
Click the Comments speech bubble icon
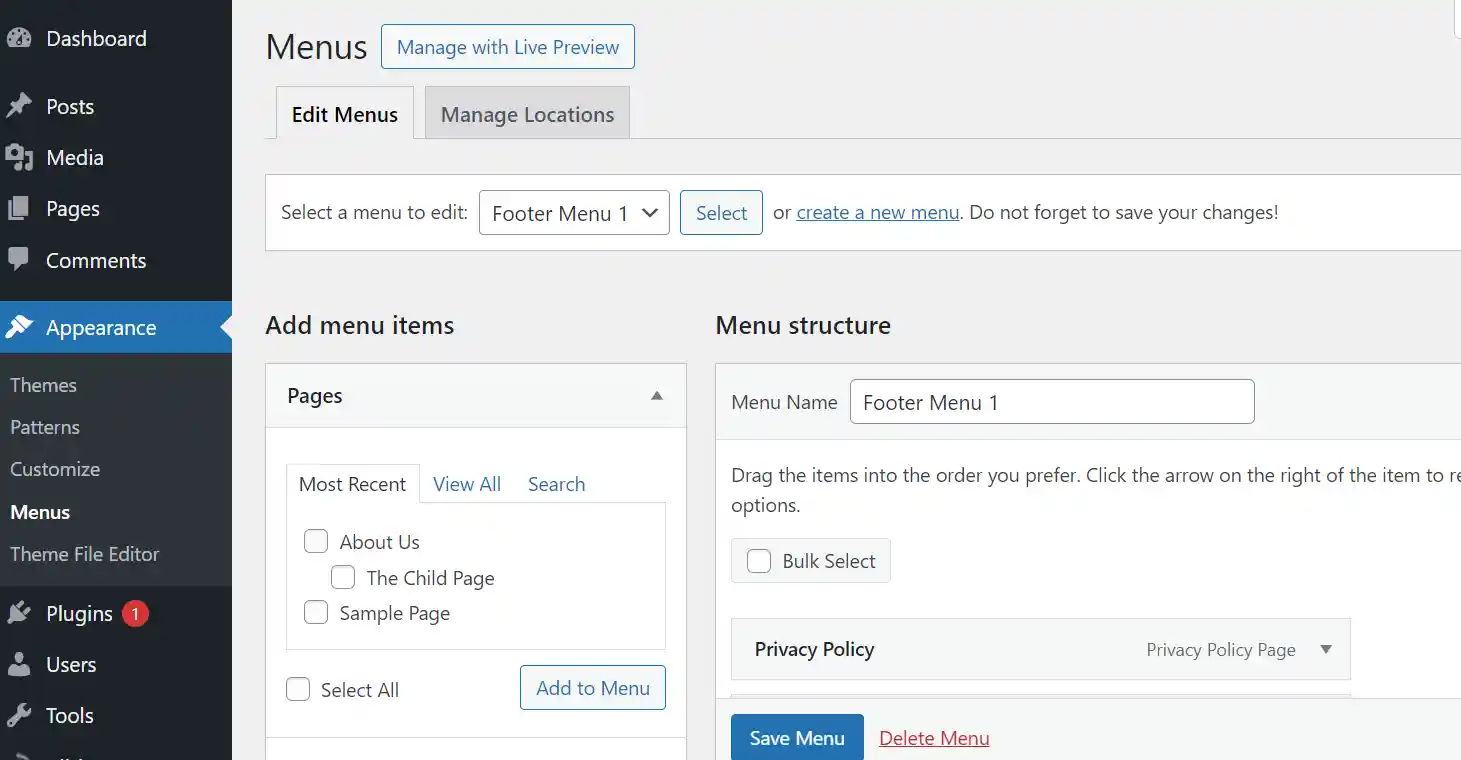pos(19,260)
